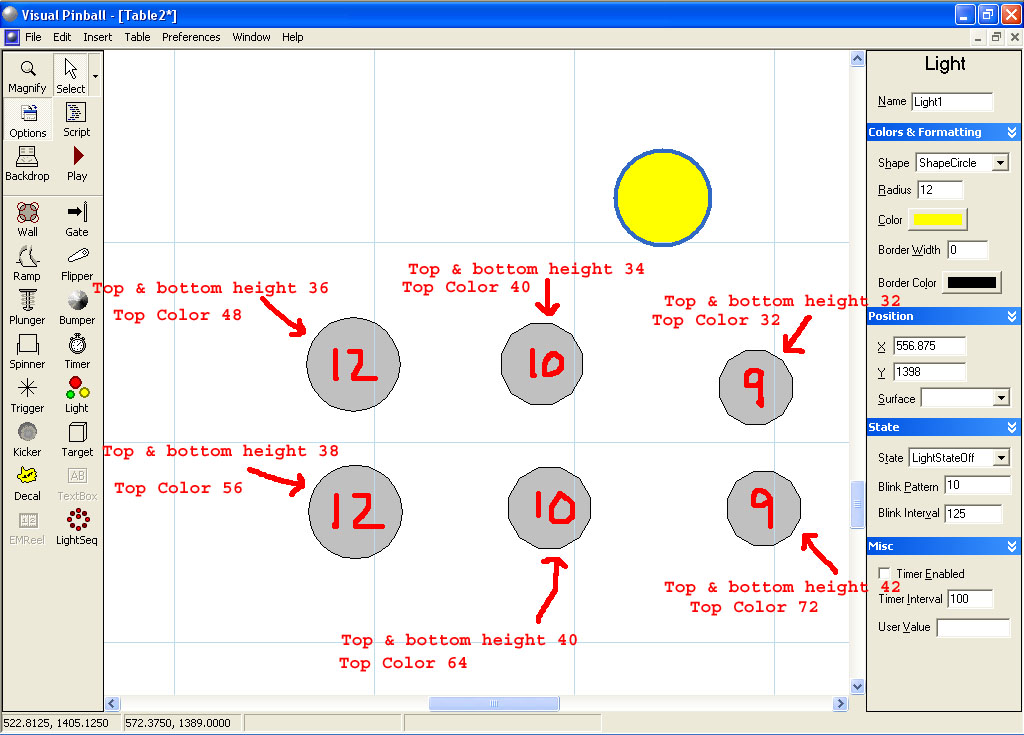Screen dimensions: 1024x735
Task: Collapse the Colors & Formatting section
Action: pos(1011,132)
